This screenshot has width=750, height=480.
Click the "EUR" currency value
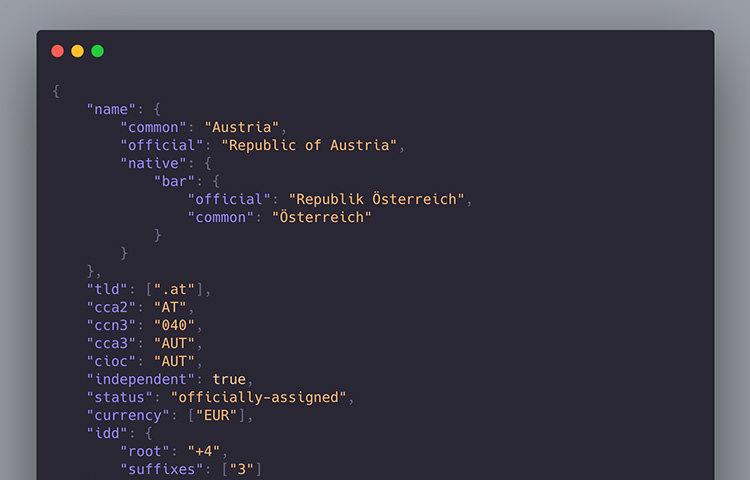[x=217, y=416]
